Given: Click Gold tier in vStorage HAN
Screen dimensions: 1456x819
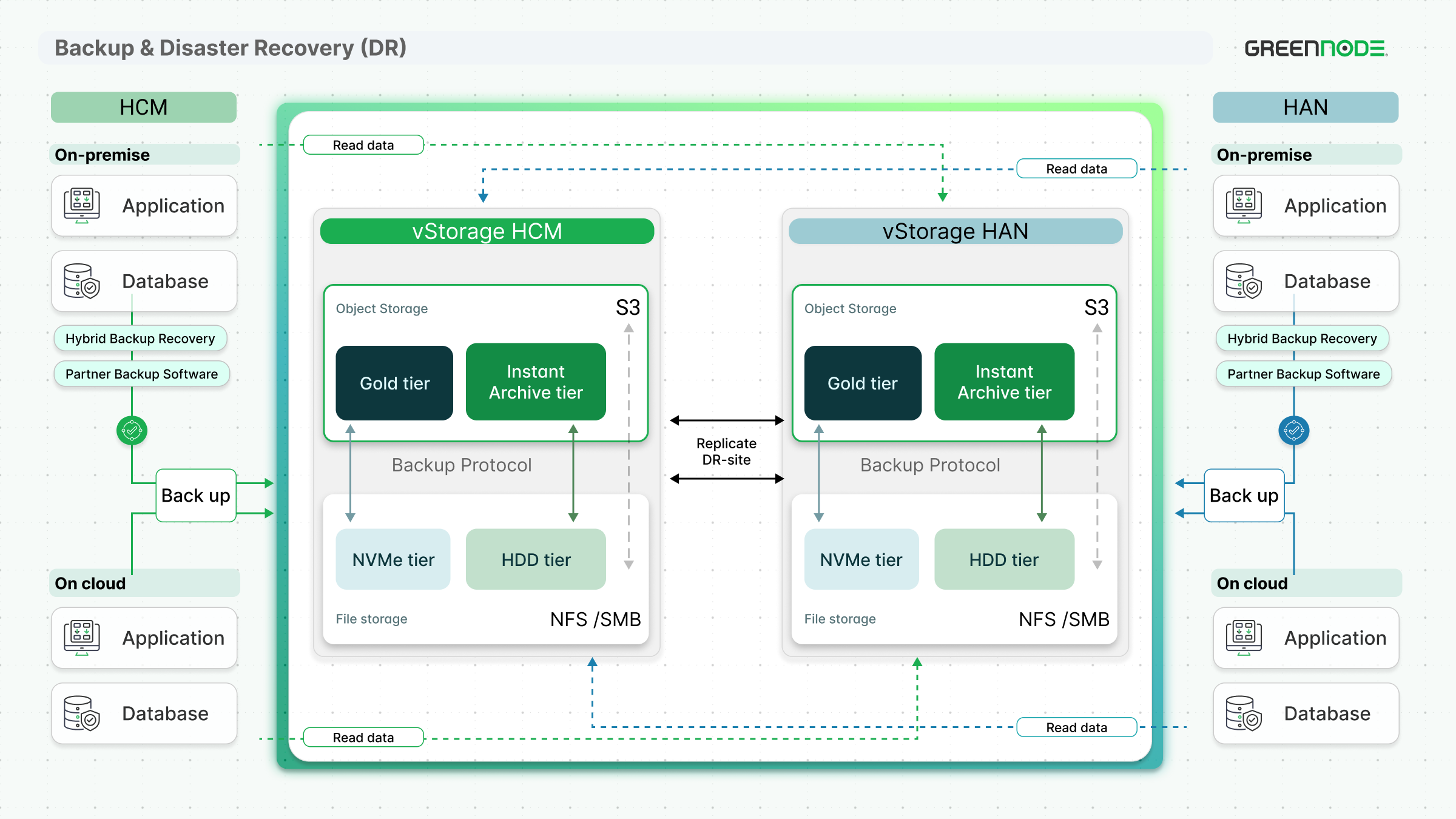Looking at the screenshot, I should [x=863, y=383].
